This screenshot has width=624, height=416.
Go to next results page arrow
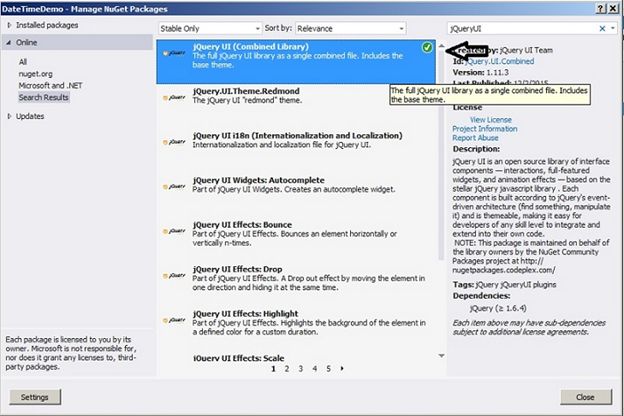[x=342, y=369]
